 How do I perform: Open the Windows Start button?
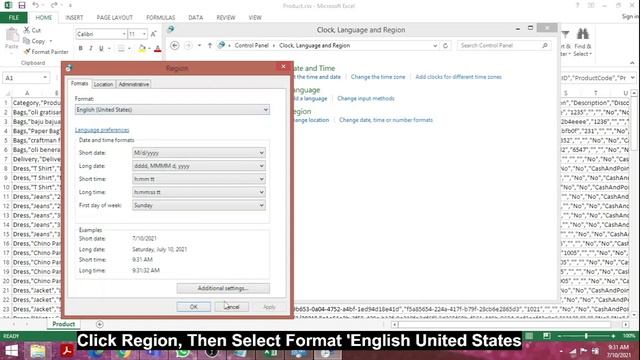pyautogui.click(x=11, y=351)
